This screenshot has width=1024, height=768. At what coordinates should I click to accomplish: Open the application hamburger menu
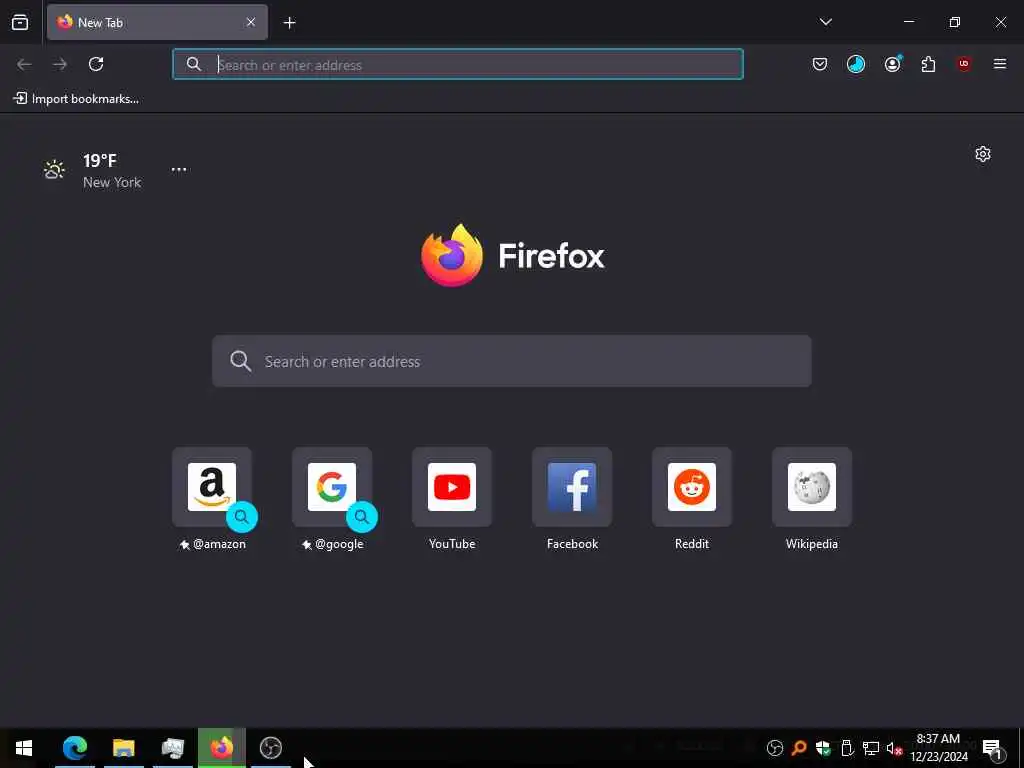[1000, 64]
